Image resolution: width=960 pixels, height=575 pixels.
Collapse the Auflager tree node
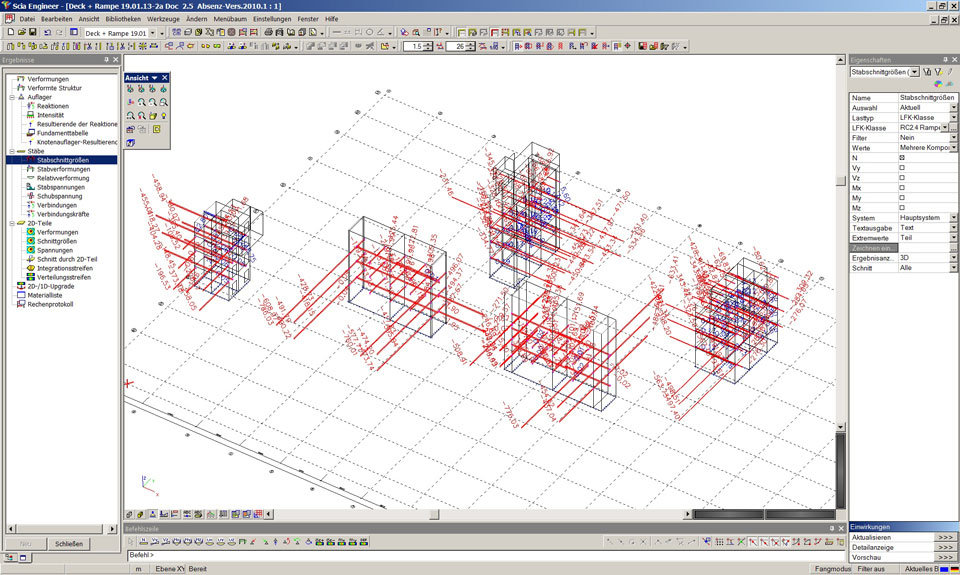click(x=11, y=97)
